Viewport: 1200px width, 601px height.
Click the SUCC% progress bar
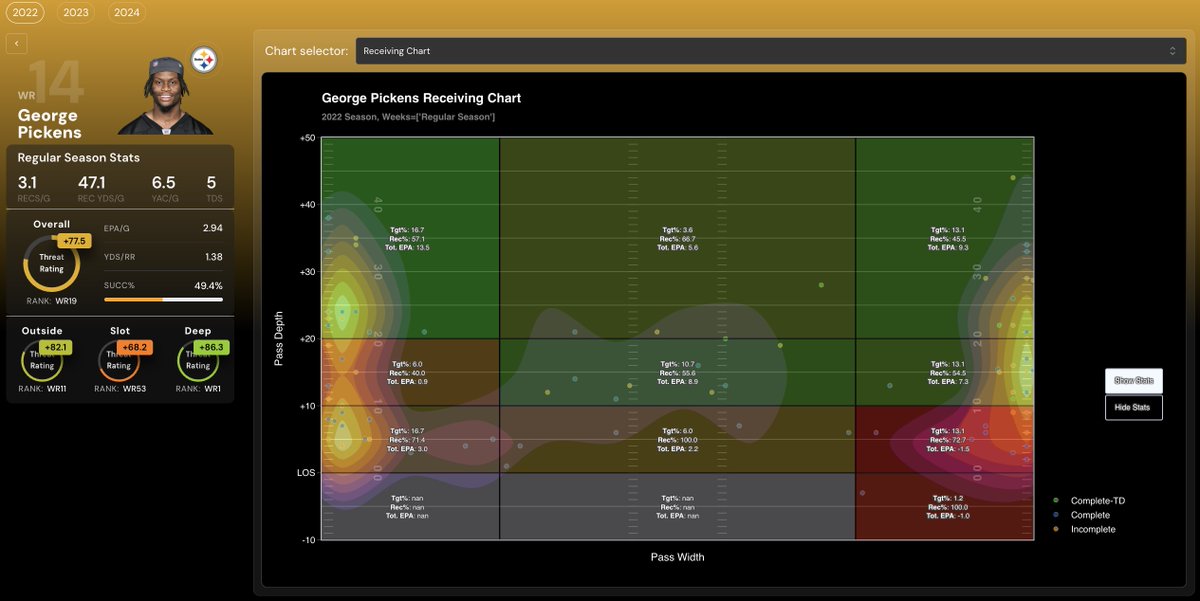point(163,299)
